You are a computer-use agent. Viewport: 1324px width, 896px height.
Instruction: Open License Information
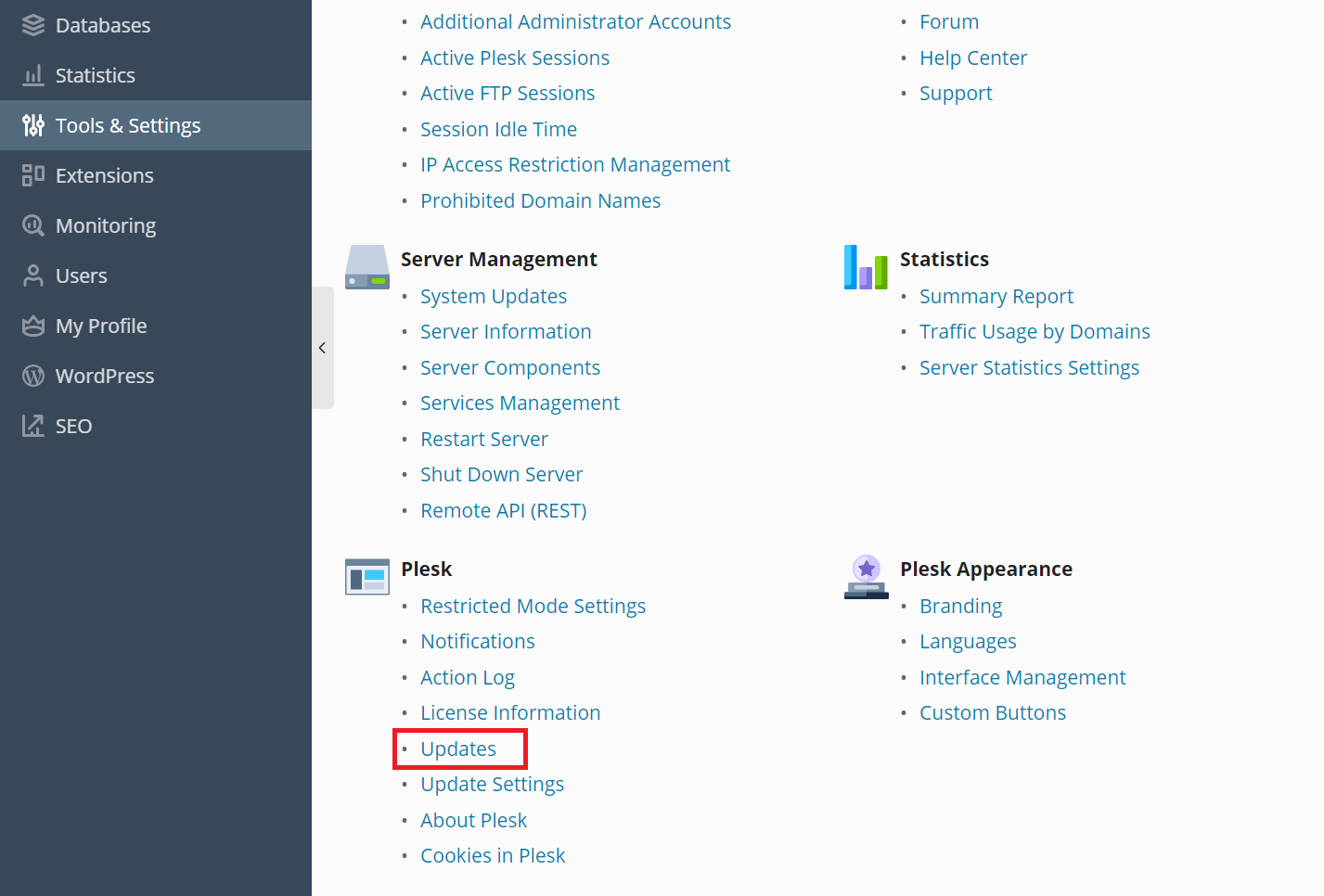click(510, 712)
